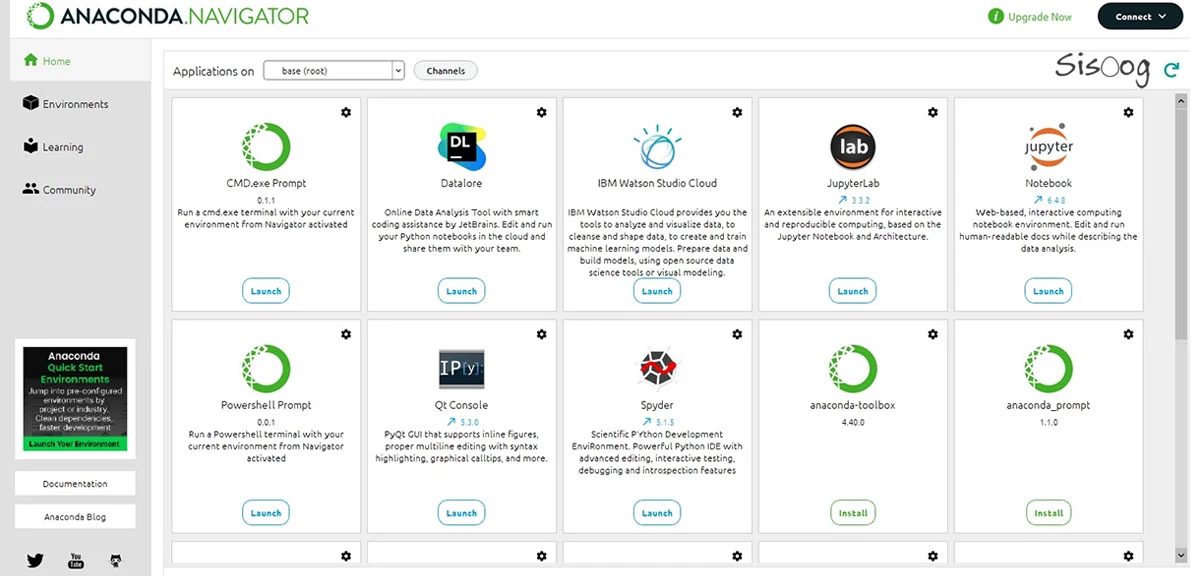This screenshot has width=1200, height=576.
Task: Open the Upgrade Now link
Action: pos(1030,17)
